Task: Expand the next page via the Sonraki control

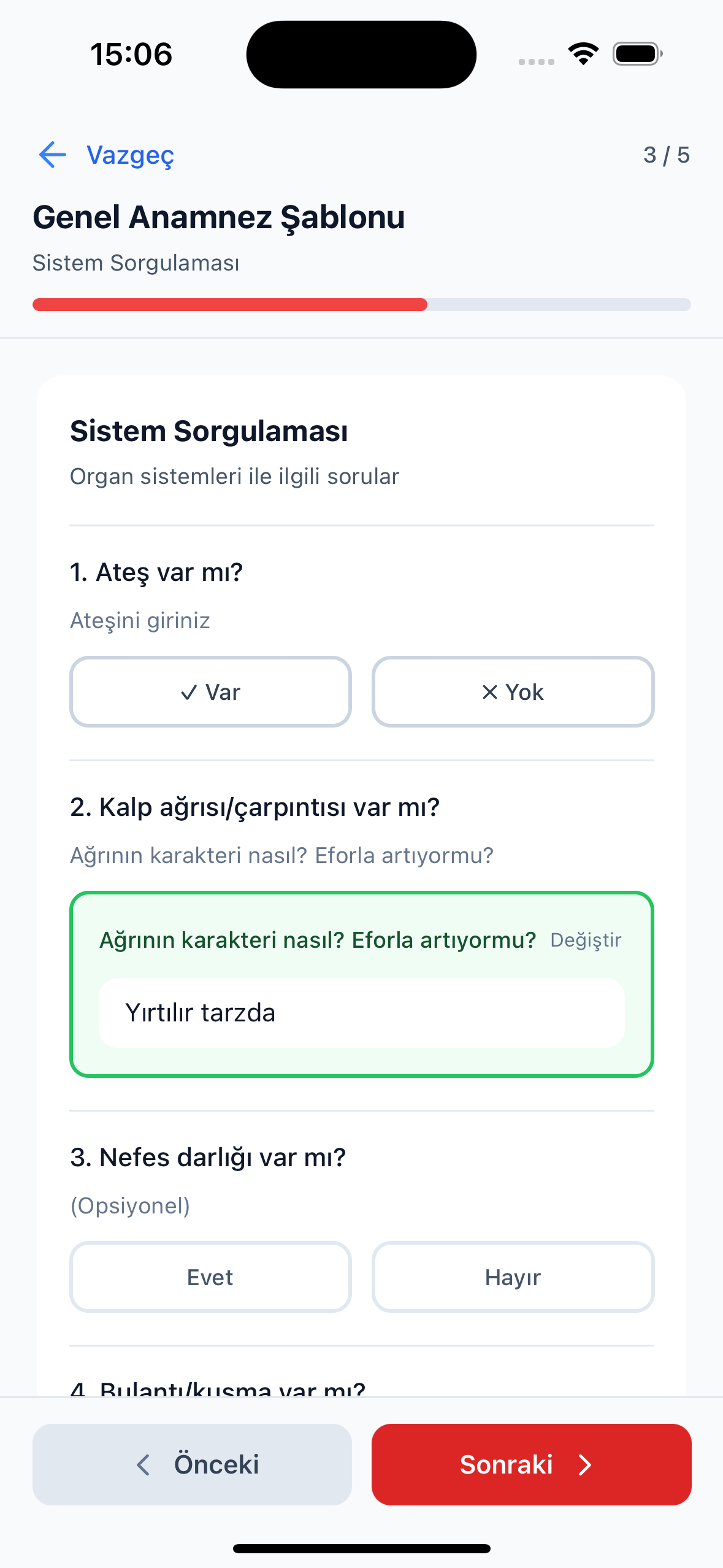Action: coord(530,1465)
